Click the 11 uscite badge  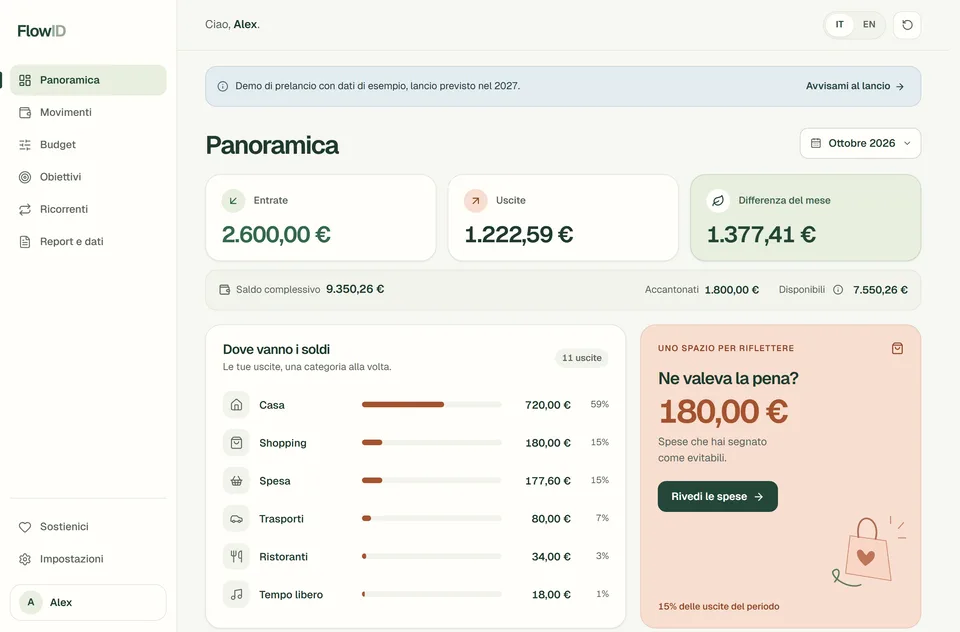[x=582, y=358]
